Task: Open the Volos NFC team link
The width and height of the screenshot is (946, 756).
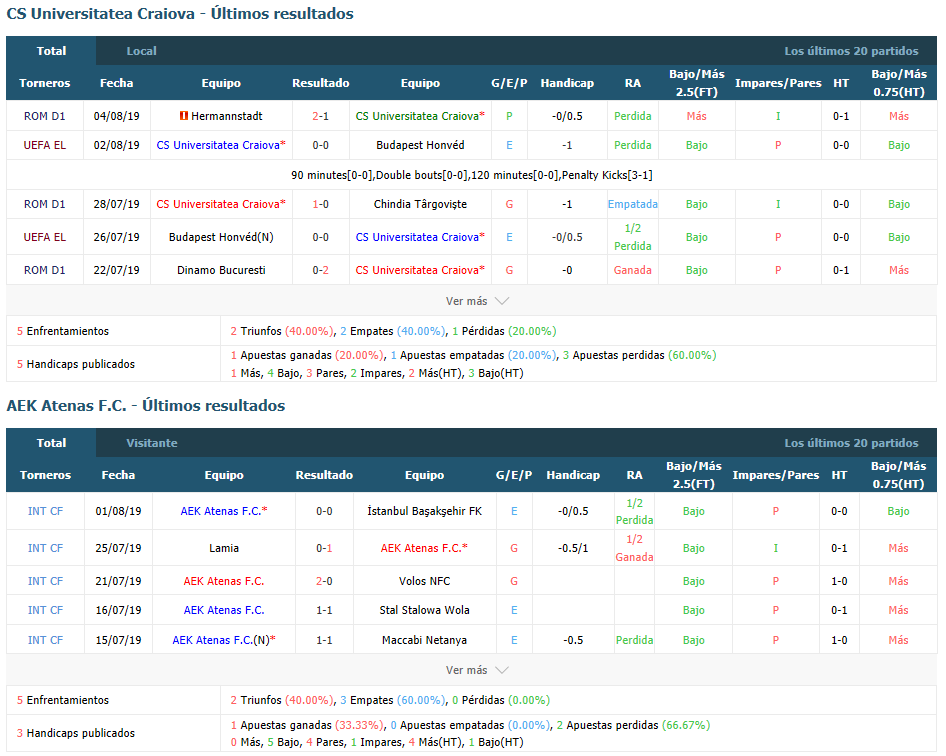Action: 424,581
